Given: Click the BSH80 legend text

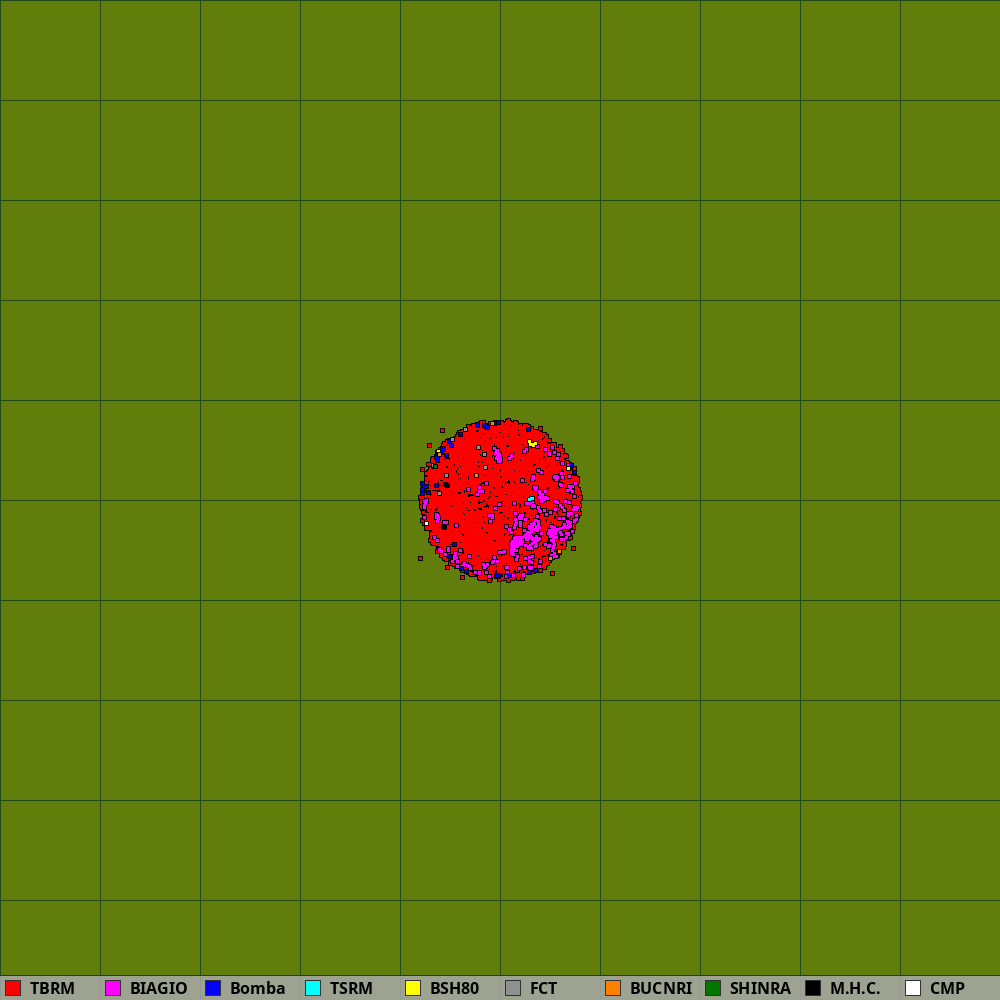Looking at the screenshot, I should tap(454, 988).
